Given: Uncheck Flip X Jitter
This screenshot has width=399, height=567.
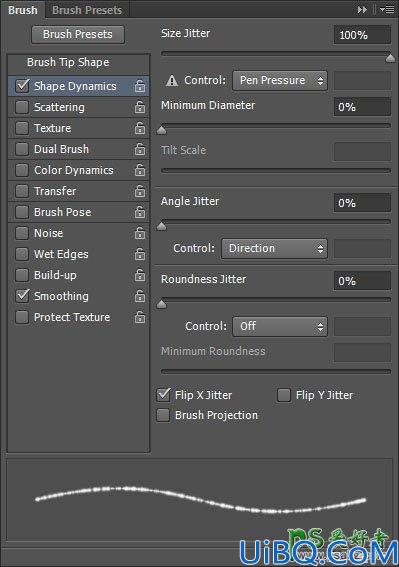Looking at the screenshot, I should pos(164,395).
